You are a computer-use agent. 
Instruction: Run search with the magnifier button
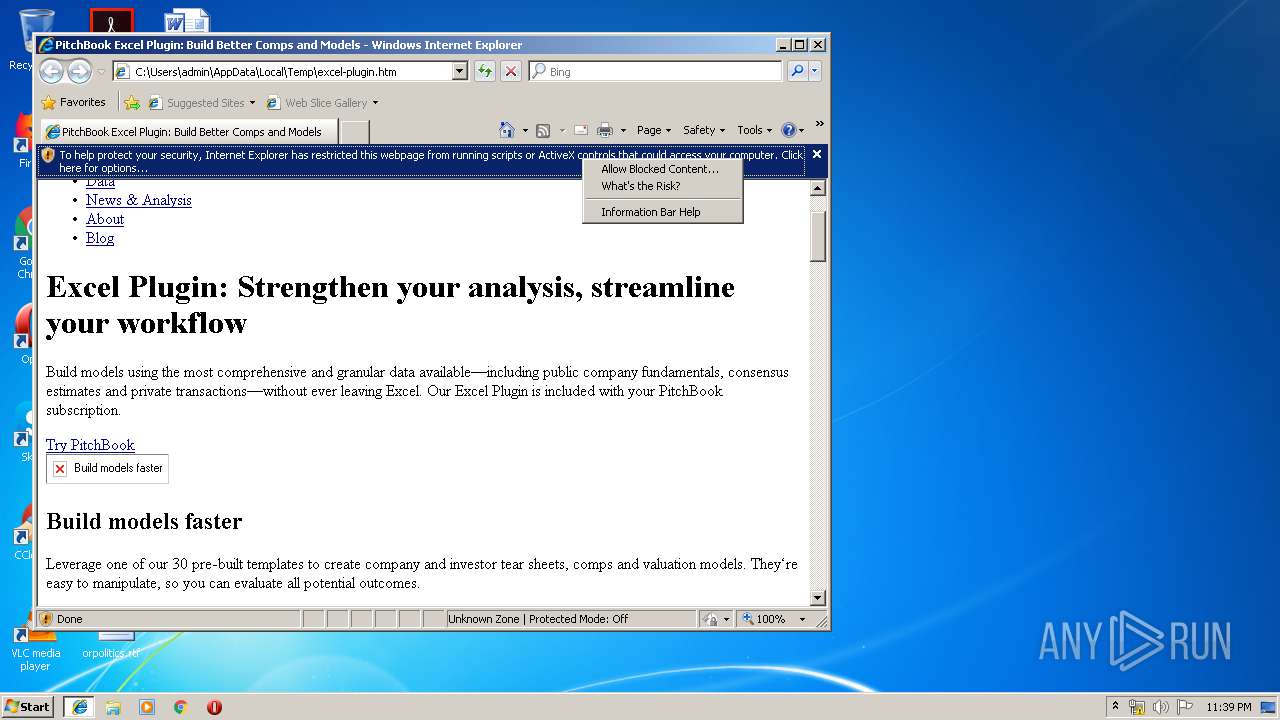point(797,71)
